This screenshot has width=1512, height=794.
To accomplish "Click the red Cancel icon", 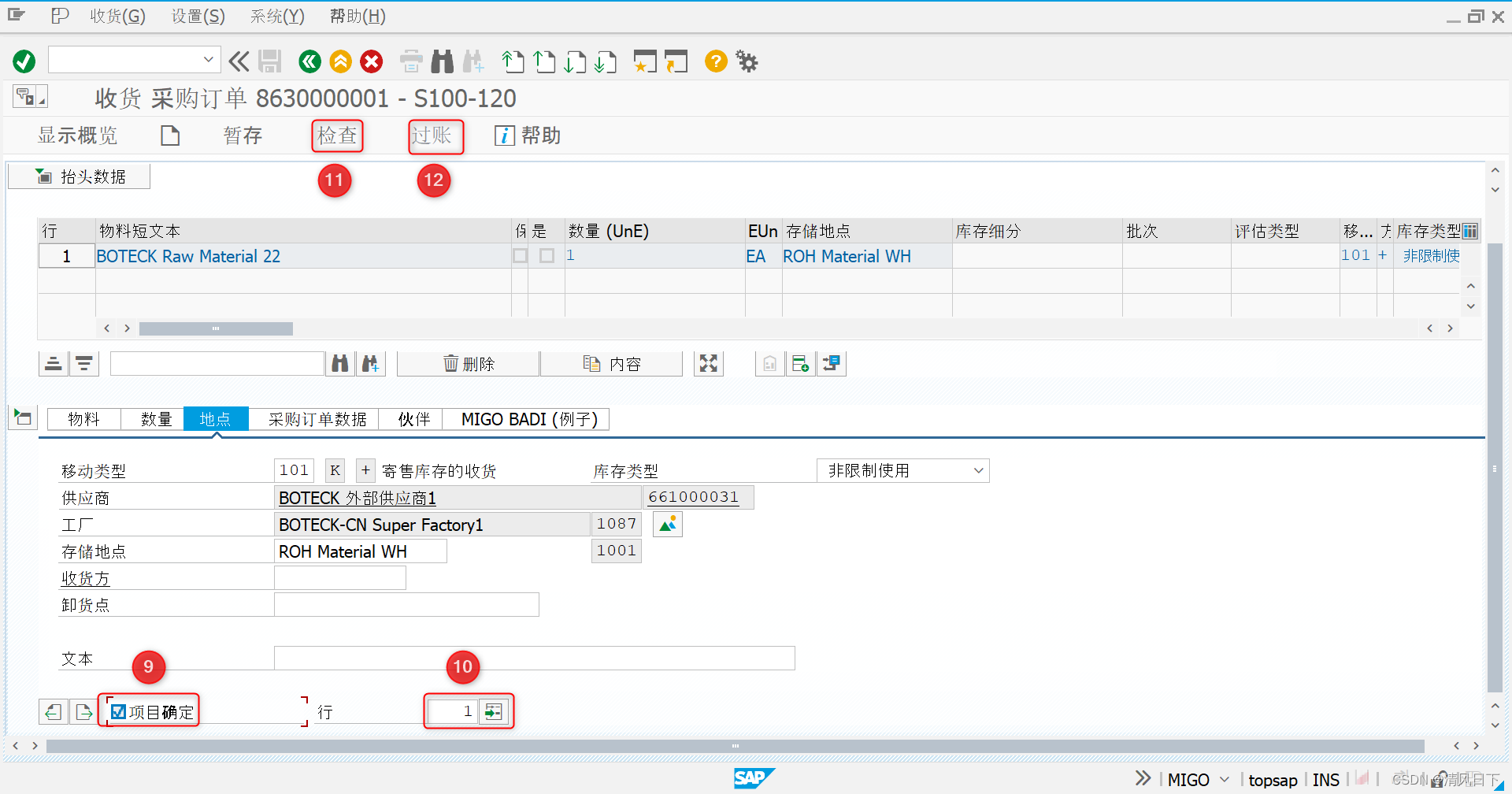I will tap(372, 61).
